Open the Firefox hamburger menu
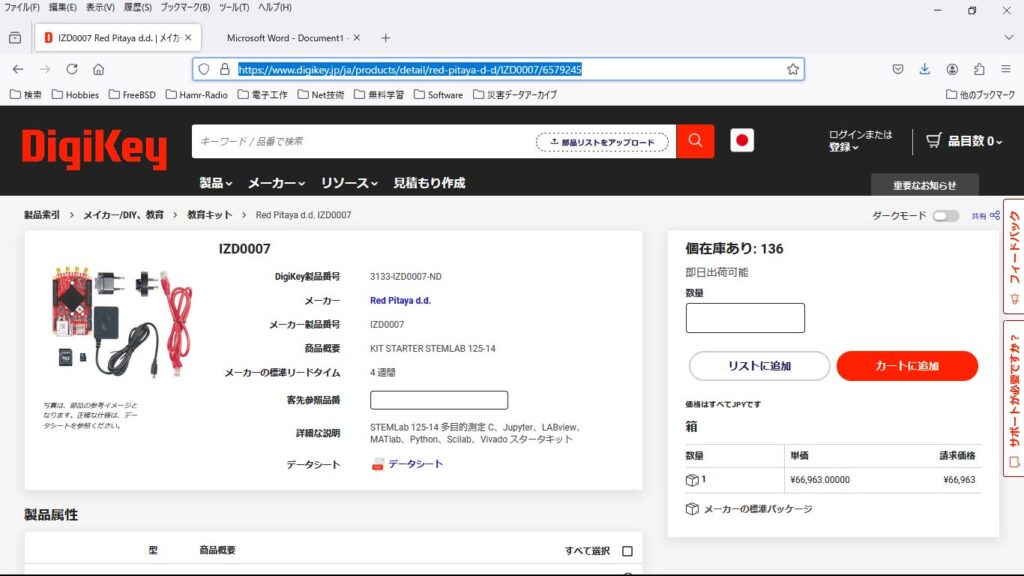 pyautogui.click(x=1006, y=69)
